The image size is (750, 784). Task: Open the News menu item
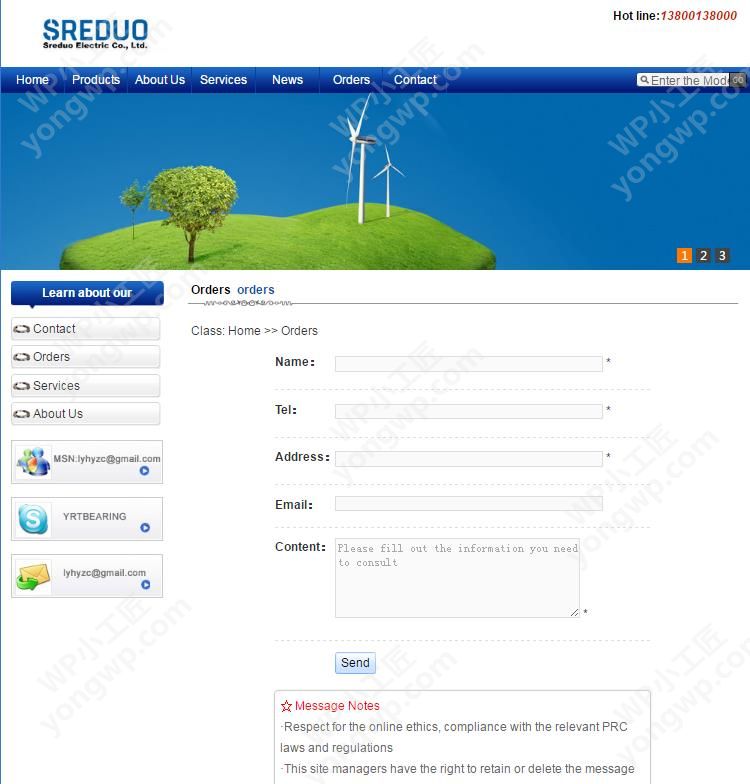287,80
